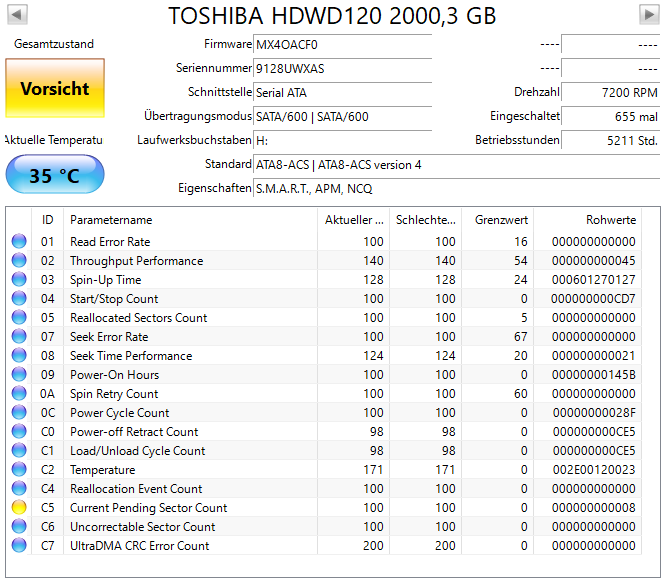665x582 pixels.
Task: Click the disk title TOSHIBA HDWD120 2000,3 GB
Action: tap(332, 16)
